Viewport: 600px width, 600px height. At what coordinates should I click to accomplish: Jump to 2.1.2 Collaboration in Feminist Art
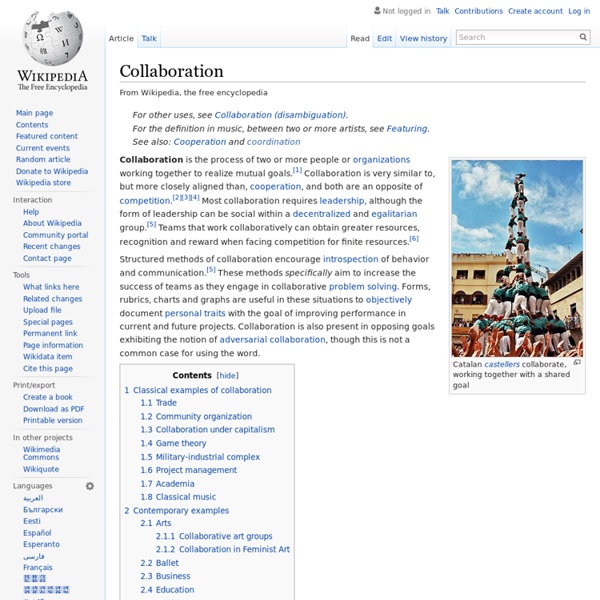click(x=223, y=549)
